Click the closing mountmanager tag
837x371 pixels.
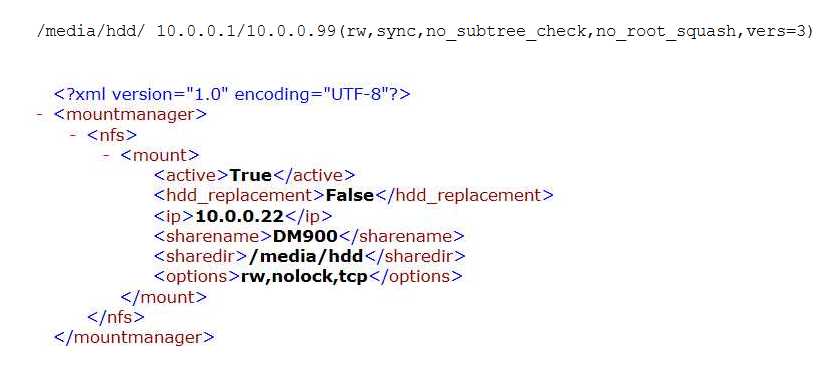tap(134, 337)
